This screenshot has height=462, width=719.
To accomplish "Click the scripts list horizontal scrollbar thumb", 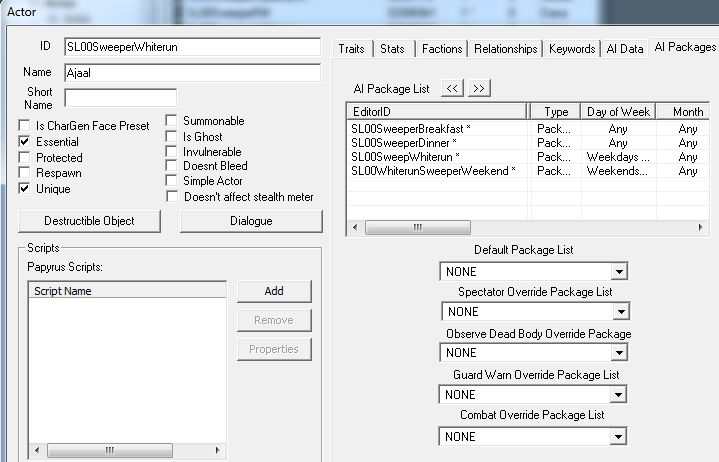I will click(110, 450).
